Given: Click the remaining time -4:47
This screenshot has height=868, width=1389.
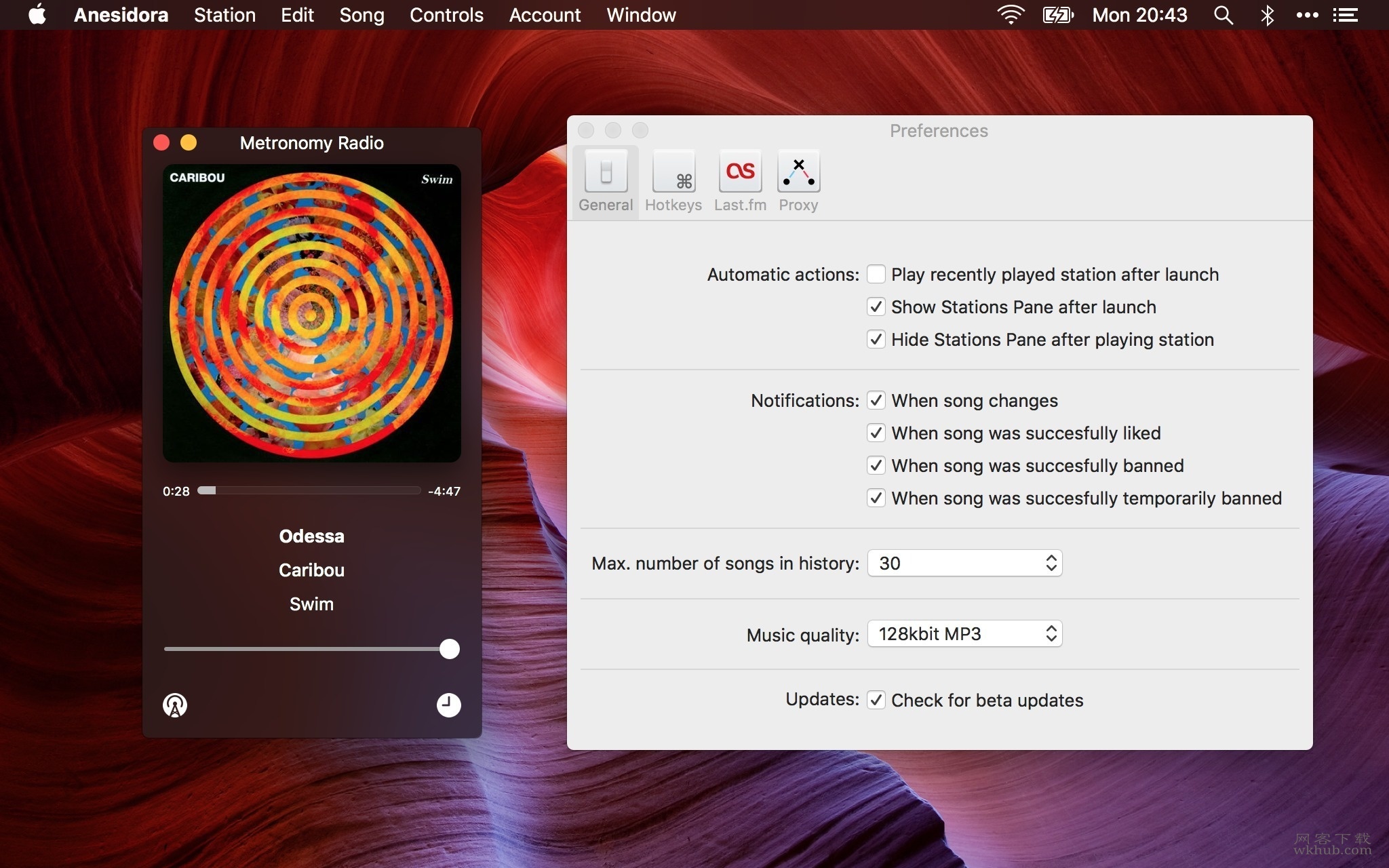Looking at the screenshot, I should click(444, 491).
